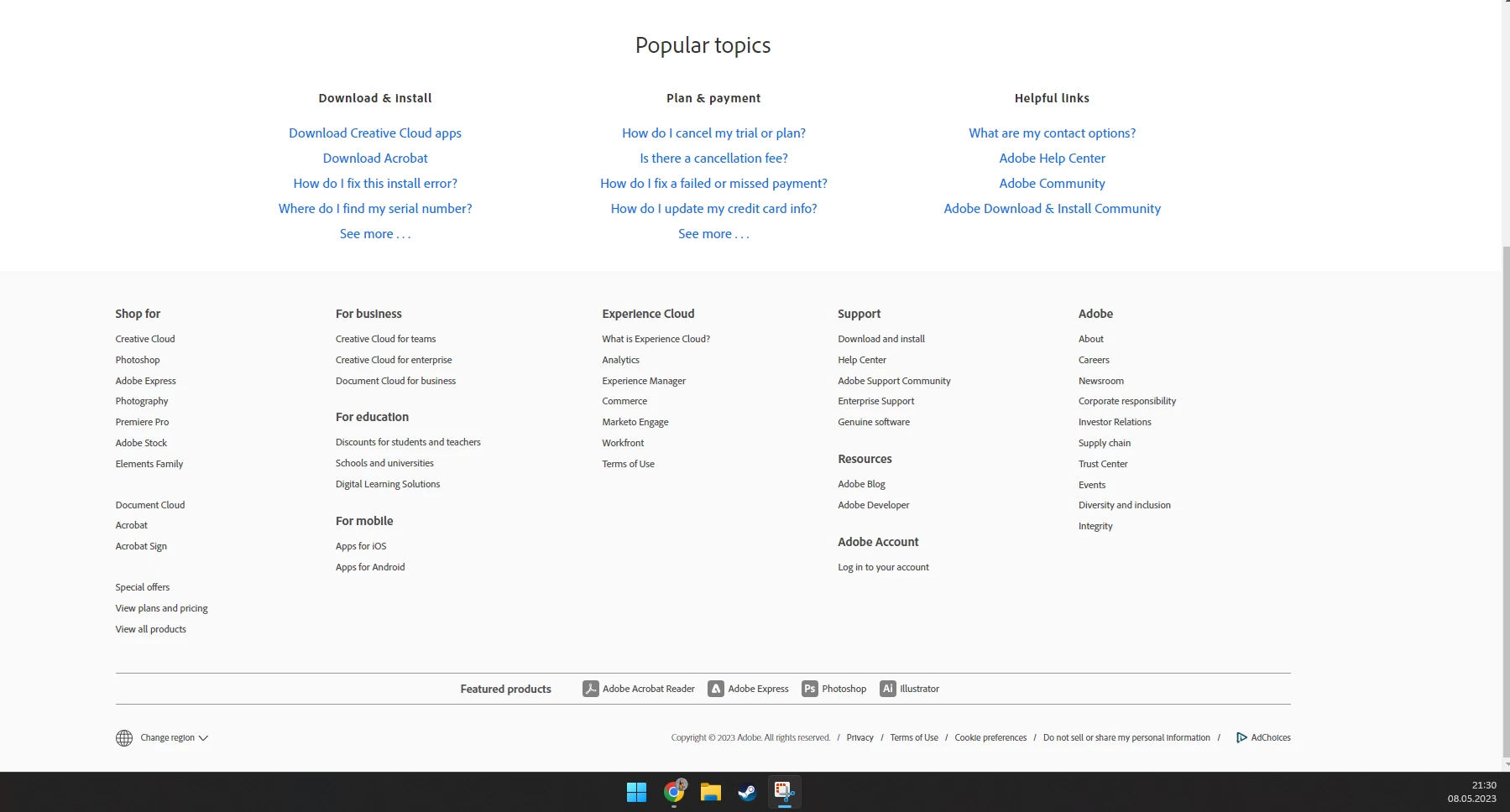Open View plans and pricing link
Image resolution: width=1510 pixels, height=812 pixels.
click(162, 608)
